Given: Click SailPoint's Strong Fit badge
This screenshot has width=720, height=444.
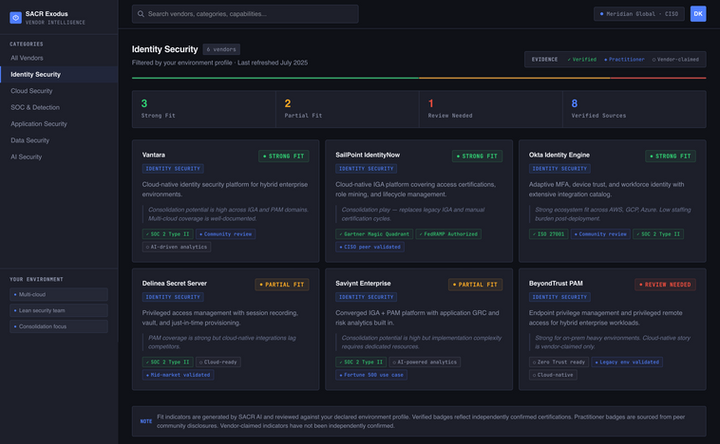Looking at the screenshot, I should 477,156.
